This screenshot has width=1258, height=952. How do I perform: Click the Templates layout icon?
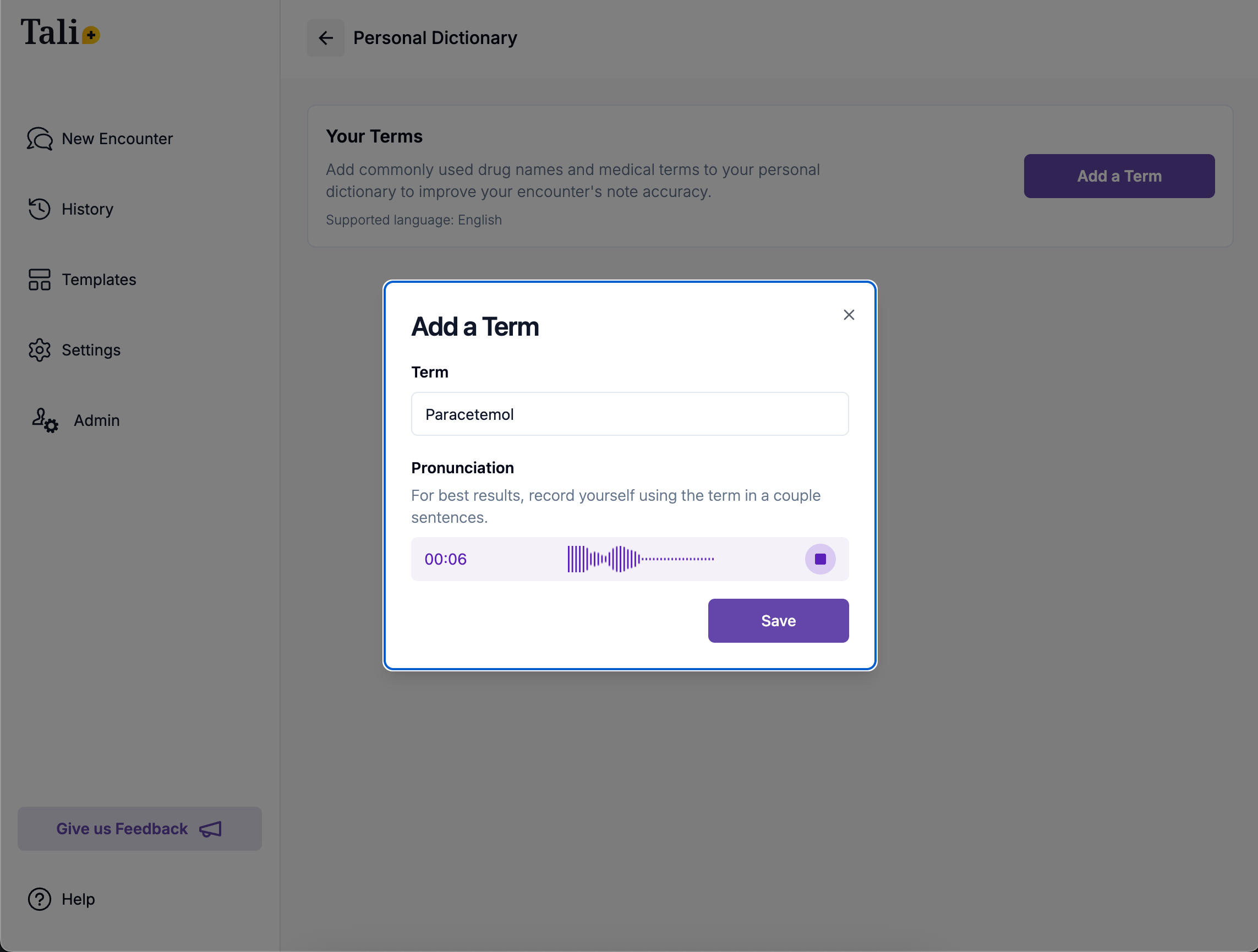click(x=39, y=279)
